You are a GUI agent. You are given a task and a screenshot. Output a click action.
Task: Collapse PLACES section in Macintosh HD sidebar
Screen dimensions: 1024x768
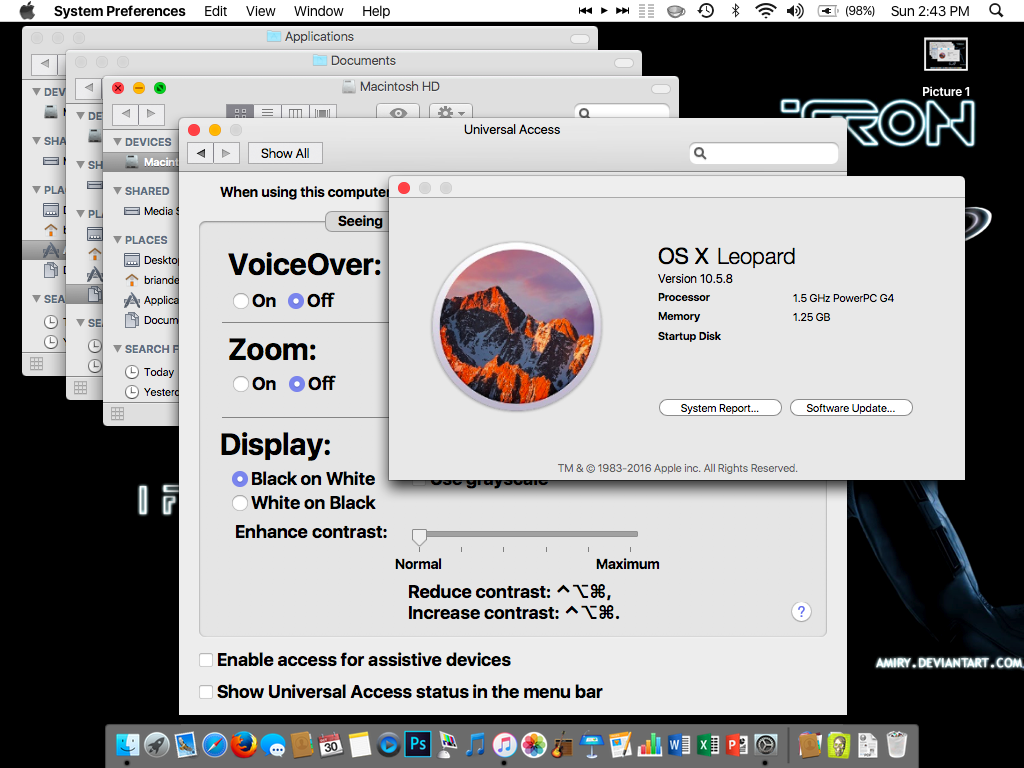(x=118, y=240)
